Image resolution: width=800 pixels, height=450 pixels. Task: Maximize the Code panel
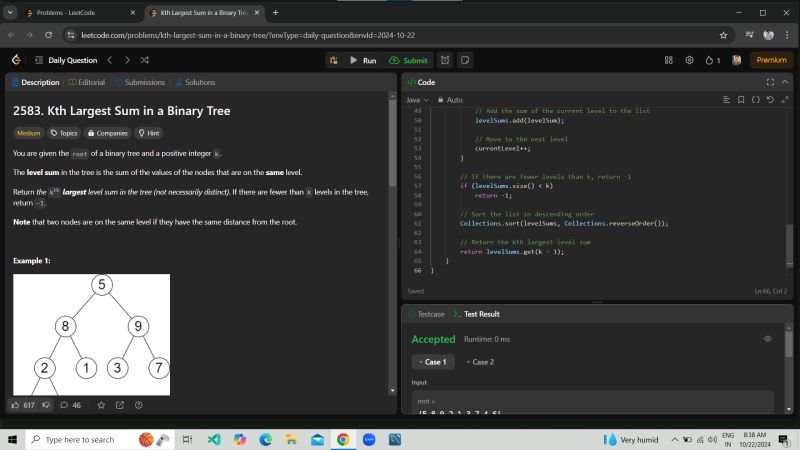[770, 82]
